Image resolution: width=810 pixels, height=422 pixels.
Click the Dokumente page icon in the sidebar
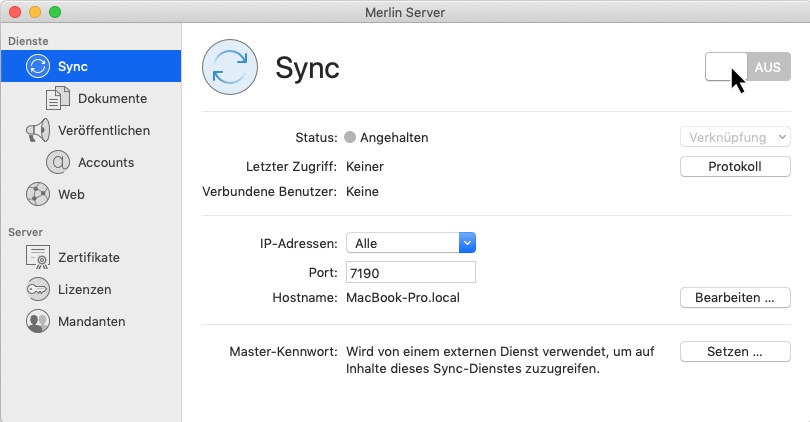click(58, 98)
